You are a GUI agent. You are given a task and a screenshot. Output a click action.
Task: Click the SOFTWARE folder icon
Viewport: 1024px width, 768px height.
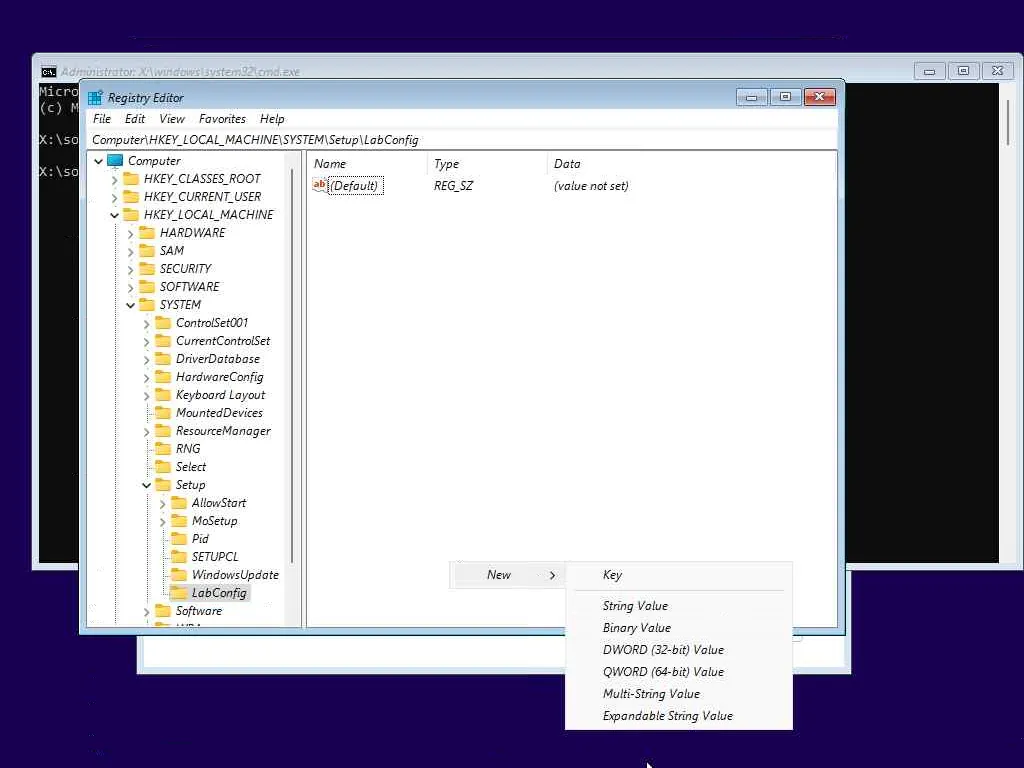coord(147,287)
